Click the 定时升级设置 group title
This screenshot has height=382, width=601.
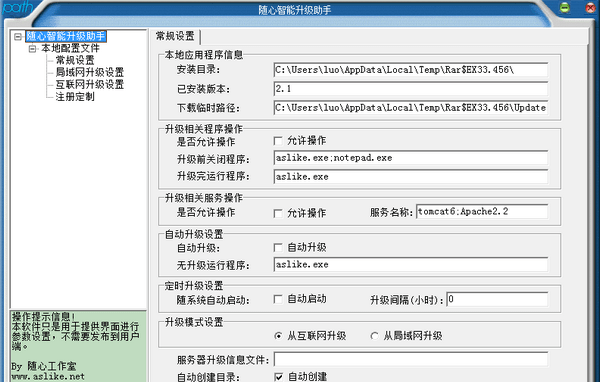(194, 286)
